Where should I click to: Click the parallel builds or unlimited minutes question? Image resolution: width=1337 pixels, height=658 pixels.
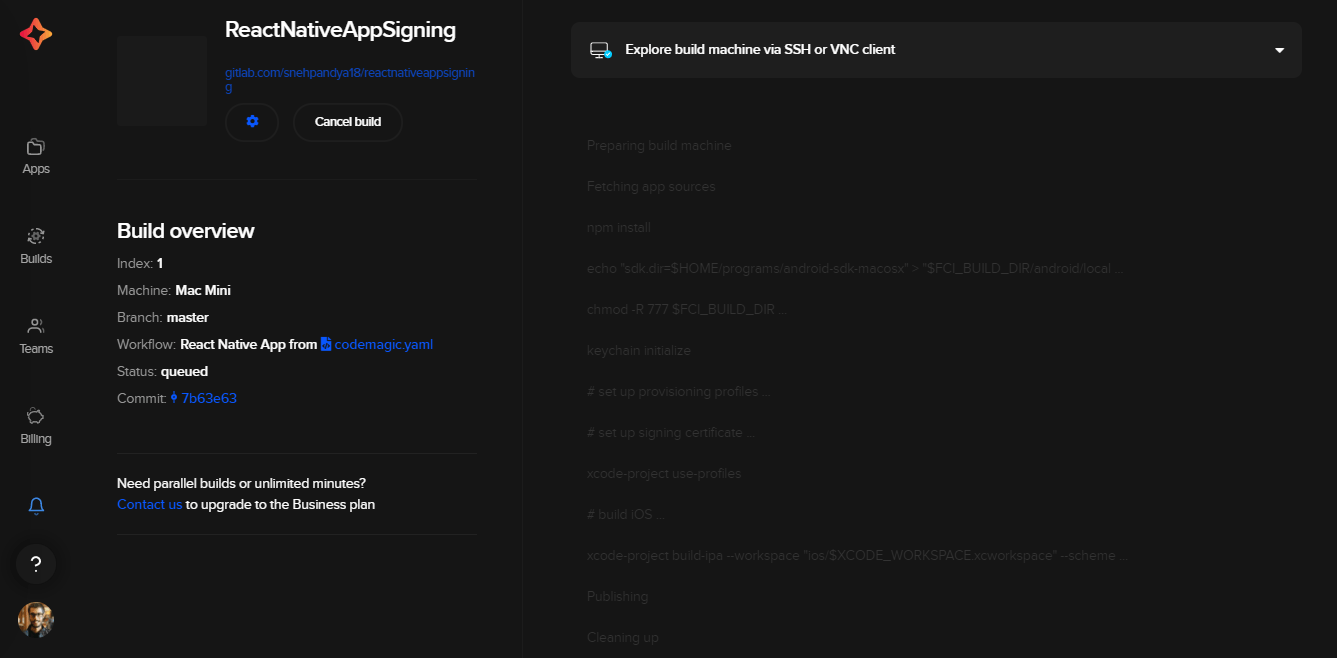point(241,484)
